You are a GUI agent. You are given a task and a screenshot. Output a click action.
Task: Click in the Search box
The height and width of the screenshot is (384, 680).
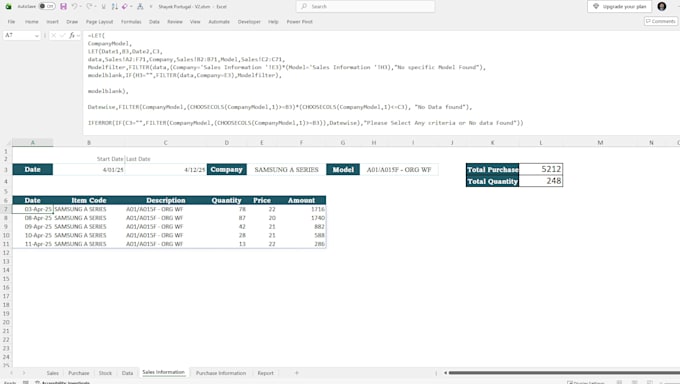366,7
